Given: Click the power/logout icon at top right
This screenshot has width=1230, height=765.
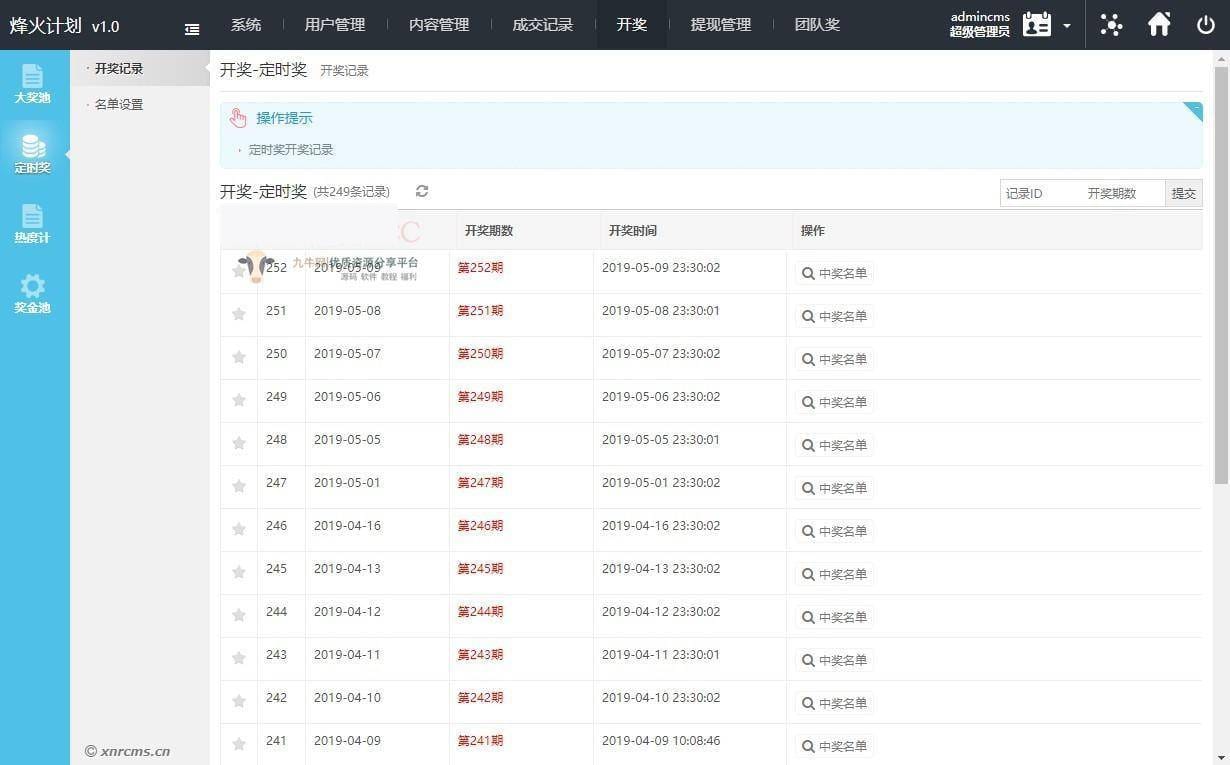Looking at the screenshot, I should (1206, 24).
